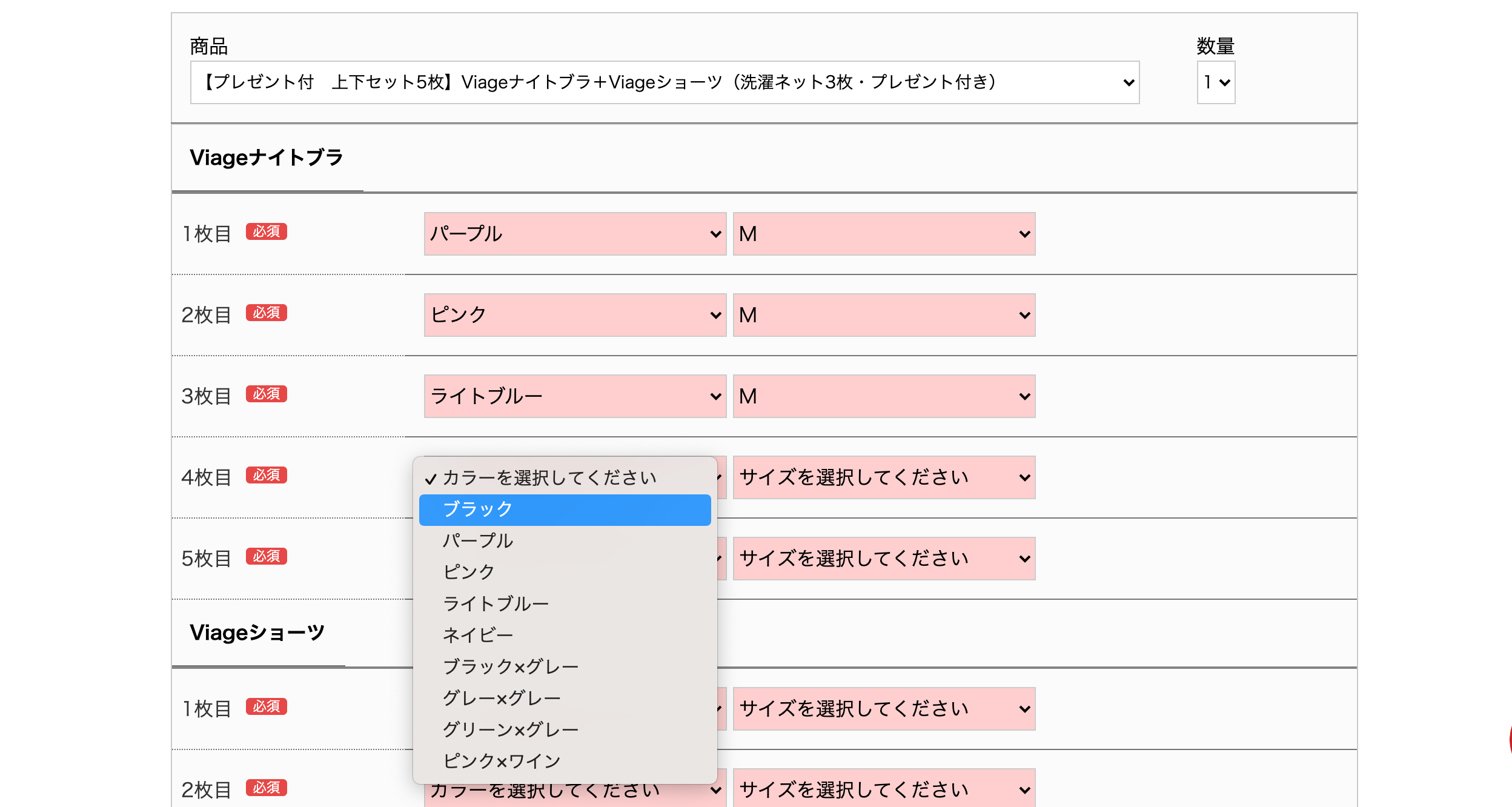Image resolution: width=1512 pixels, height=807 pixels.
Task: Choose ネイビー from the color list
Action: coord(565,636)
